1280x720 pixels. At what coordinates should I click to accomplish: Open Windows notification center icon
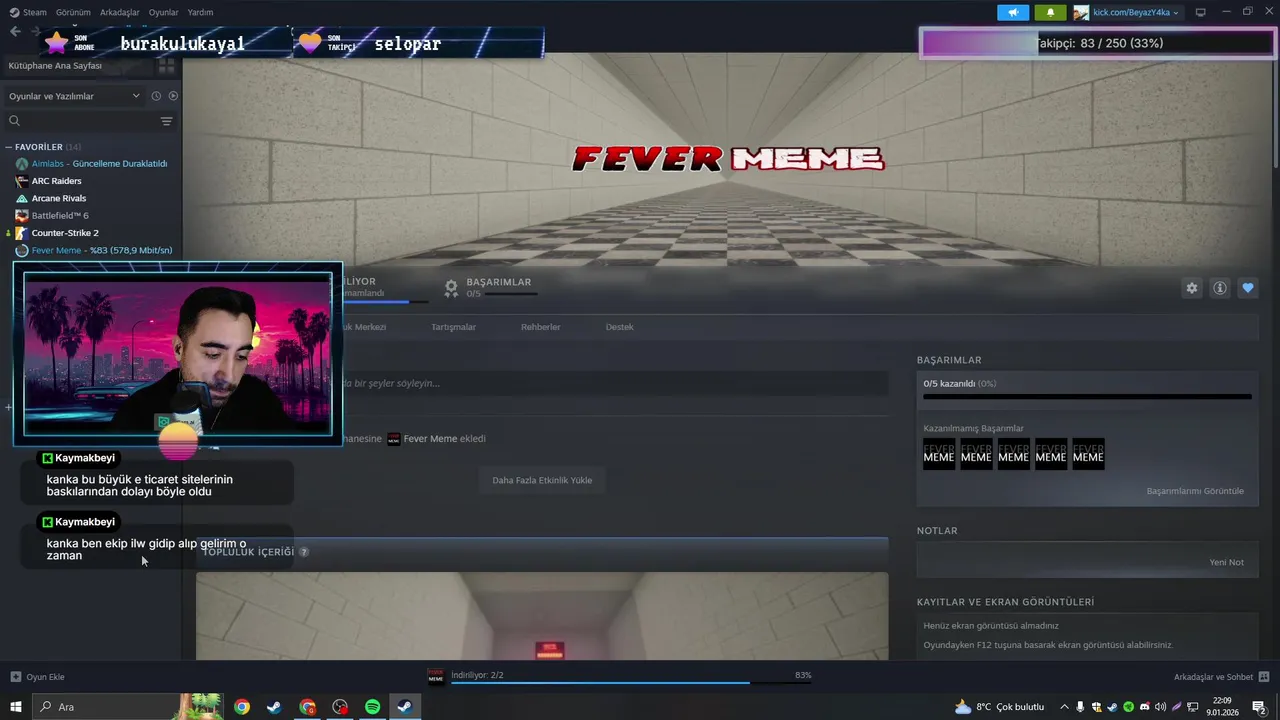coord(1259,707)
